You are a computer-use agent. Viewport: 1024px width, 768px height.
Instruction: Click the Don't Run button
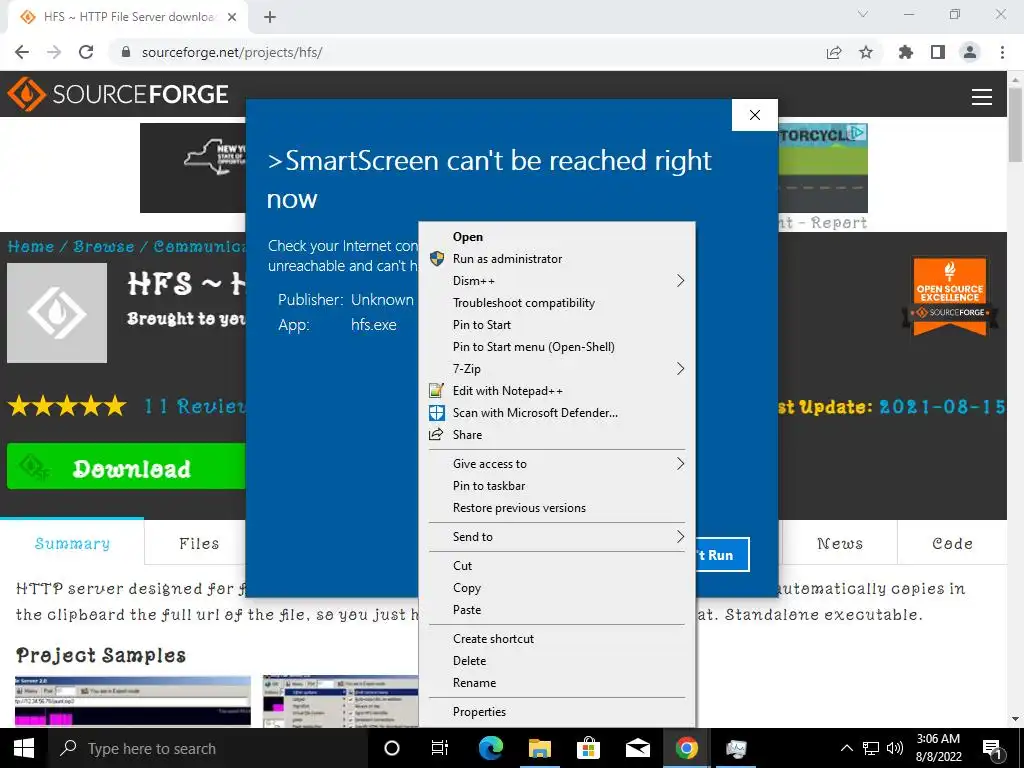coord(720,554)
